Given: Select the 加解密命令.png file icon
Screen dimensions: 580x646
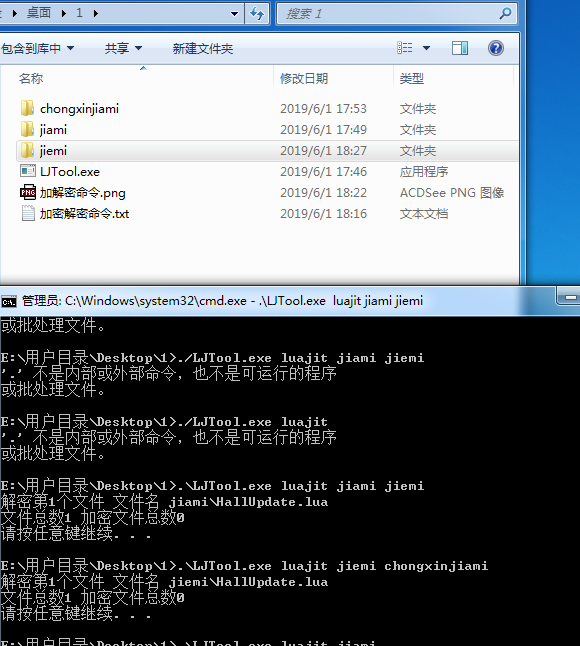Looking at the screenshot, I should point(28,192).
